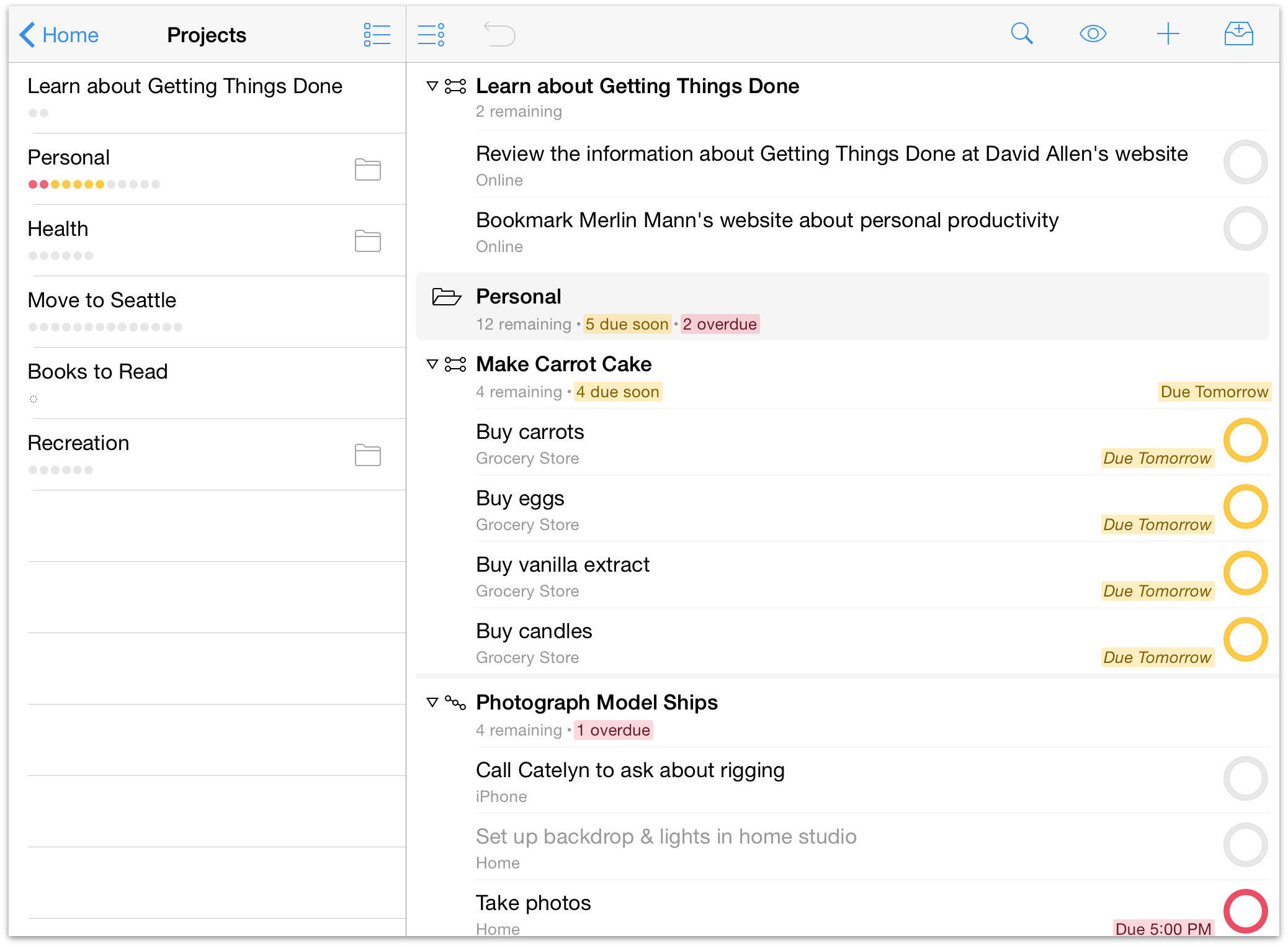
Task: Open the Buy vanilla extract task
Action: [x=562, y=565]
